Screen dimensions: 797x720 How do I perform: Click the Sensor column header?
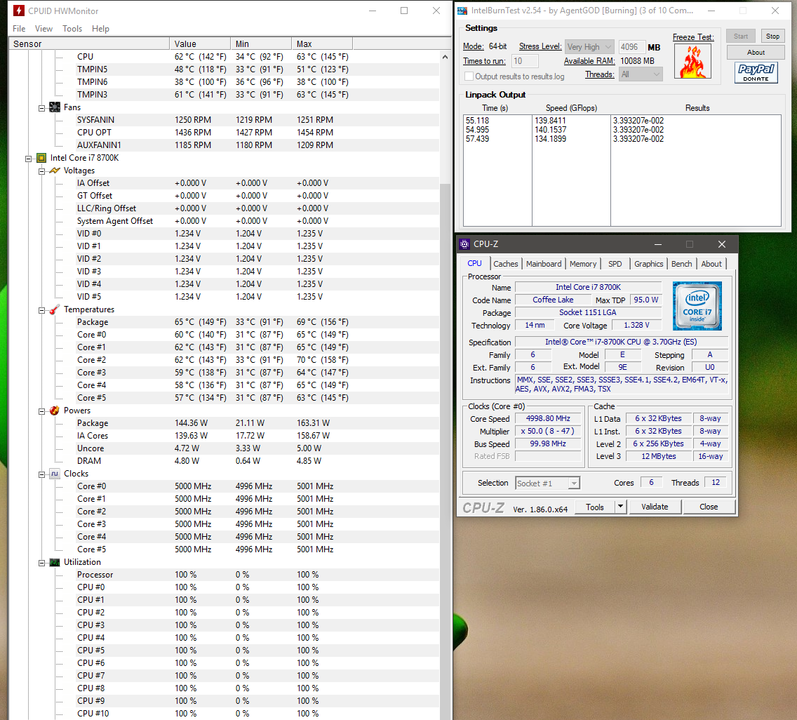89,44
